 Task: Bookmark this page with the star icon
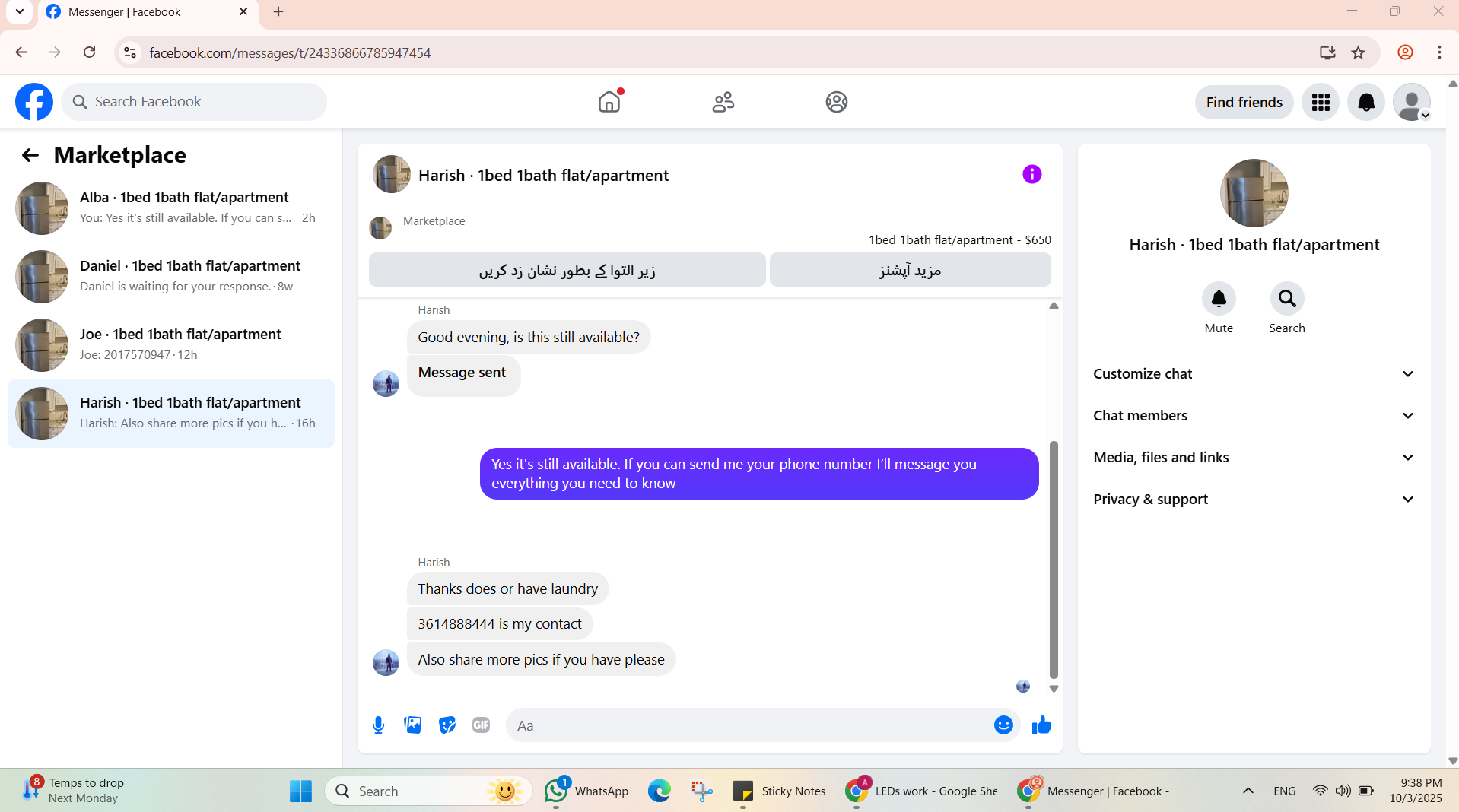tap(1359, 52)
